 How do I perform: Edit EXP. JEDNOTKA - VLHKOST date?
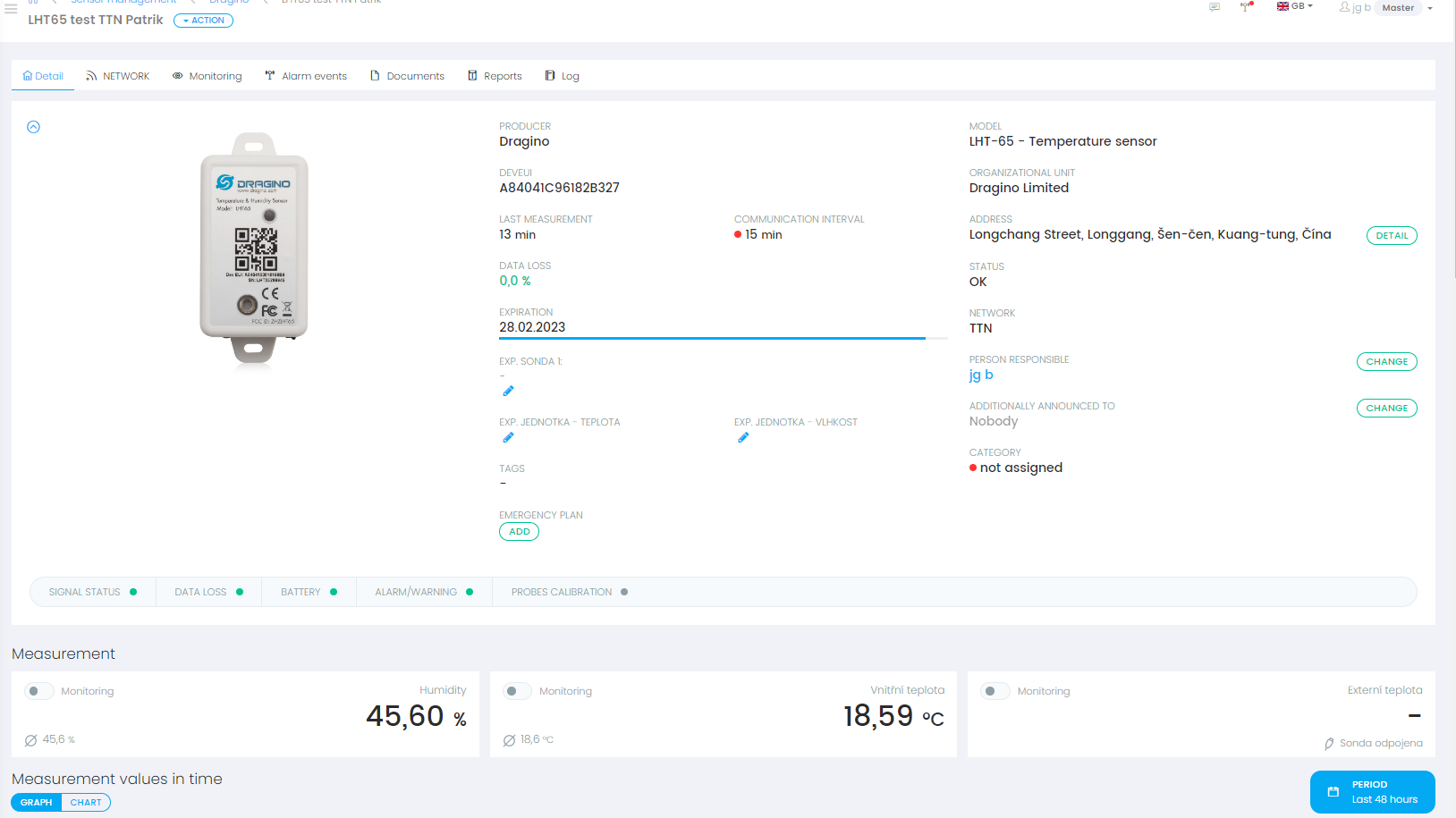point(743,437)
